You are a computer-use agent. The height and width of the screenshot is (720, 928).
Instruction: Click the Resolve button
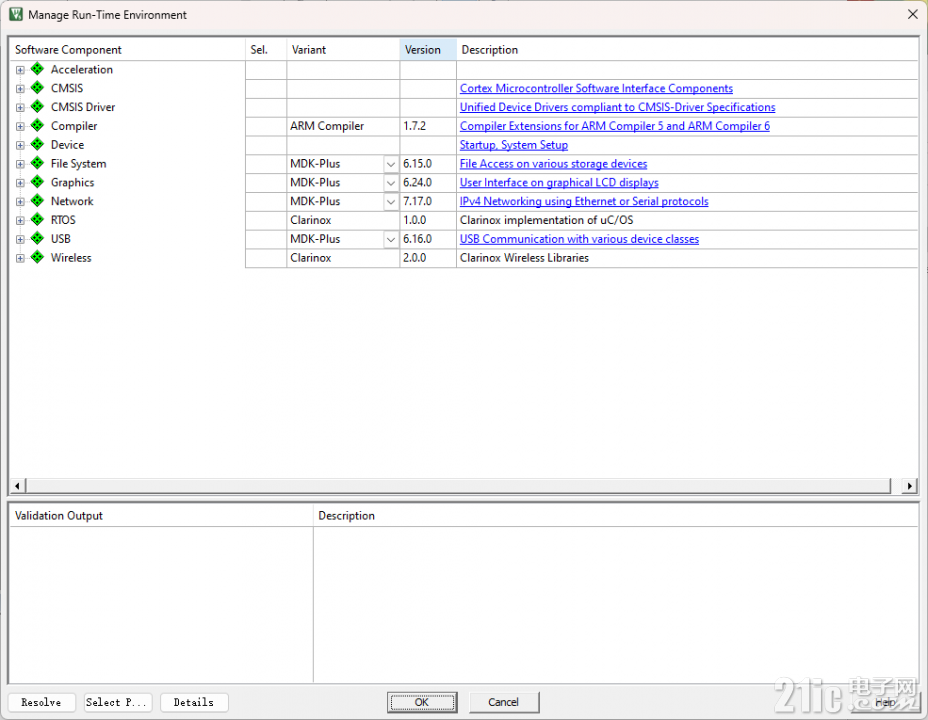41,702
